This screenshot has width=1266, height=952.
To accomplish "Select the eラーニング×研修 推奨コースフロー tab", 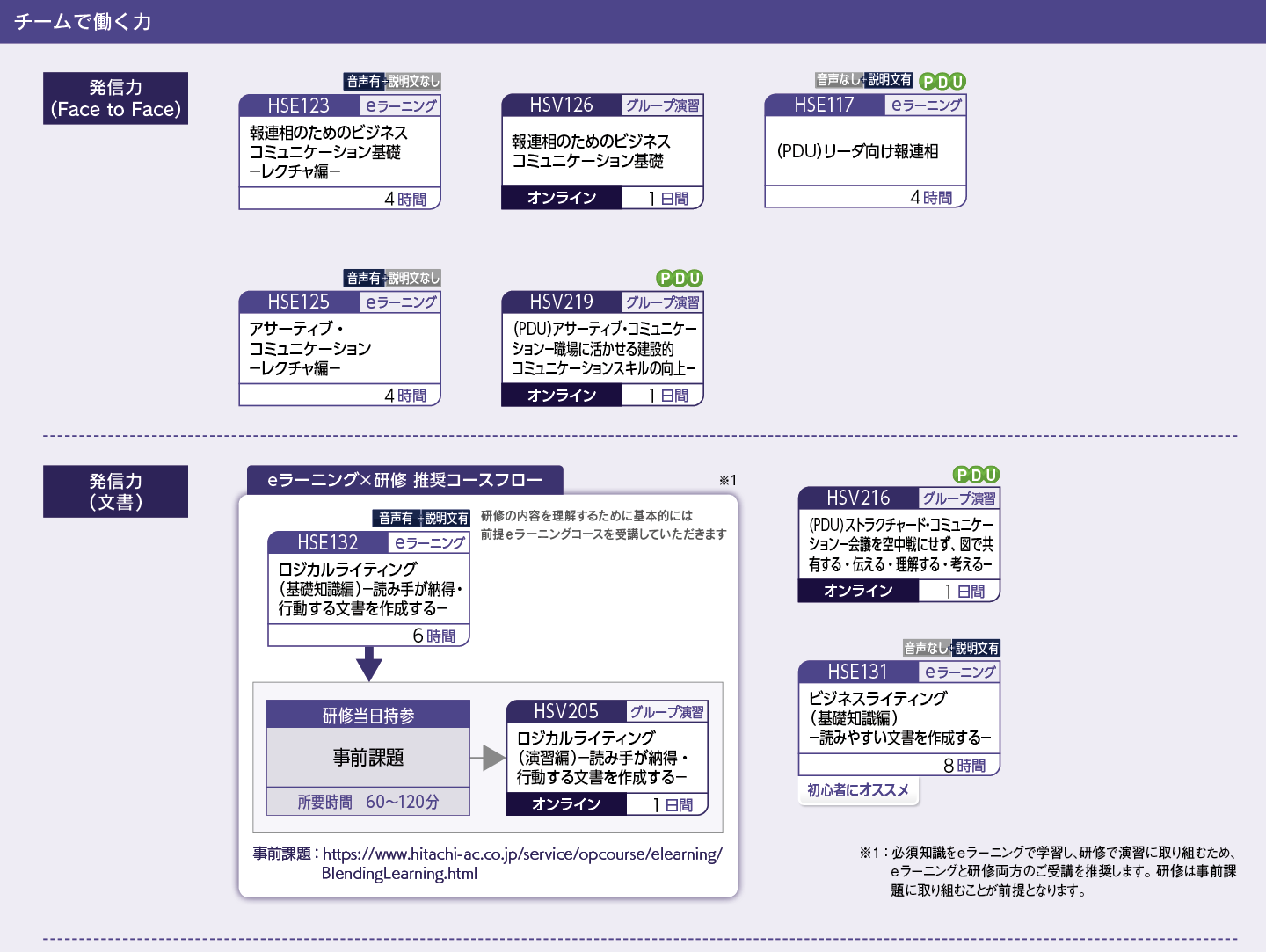I will click(x=405, y=480).
